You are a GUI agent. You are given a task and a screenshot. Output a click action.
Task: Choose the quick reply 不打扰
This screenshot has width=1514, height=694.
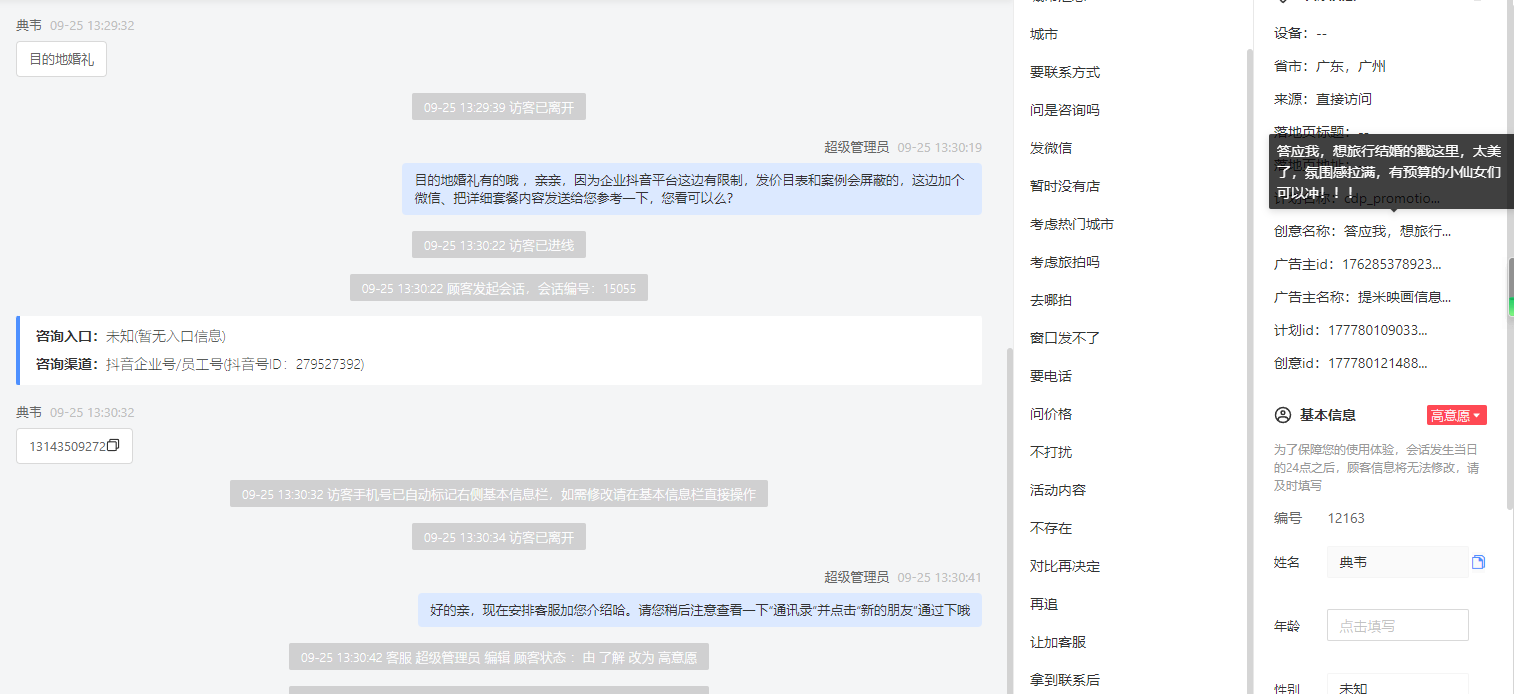pyautogui.click(x=1051, y=452)
